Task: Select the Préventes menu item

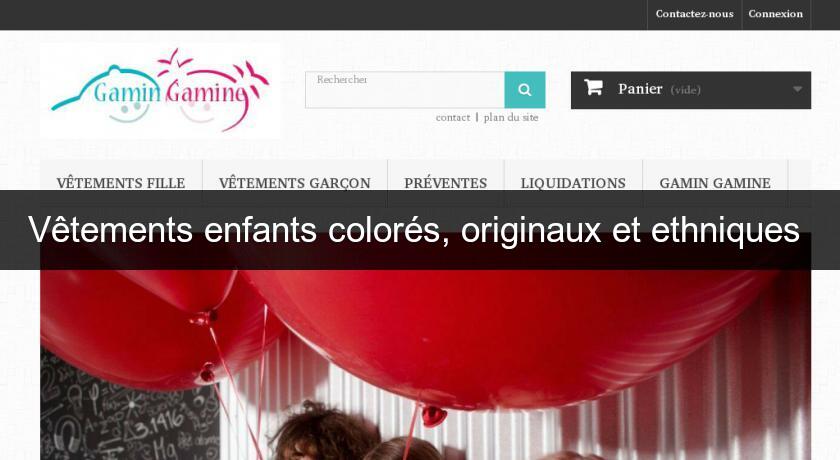Action: (x=446, y=183)
